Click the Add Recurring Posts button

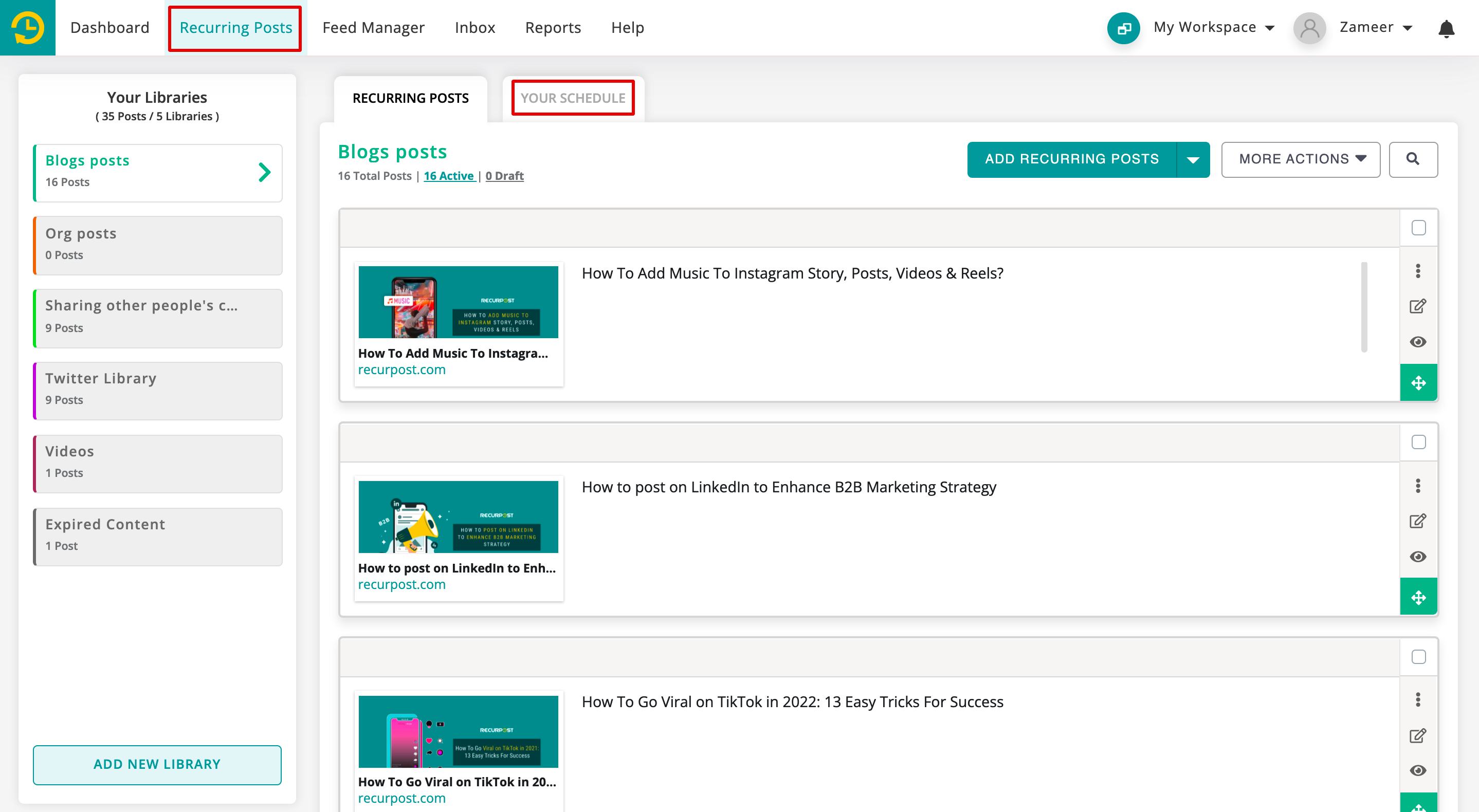click(x=1071, y=159)
